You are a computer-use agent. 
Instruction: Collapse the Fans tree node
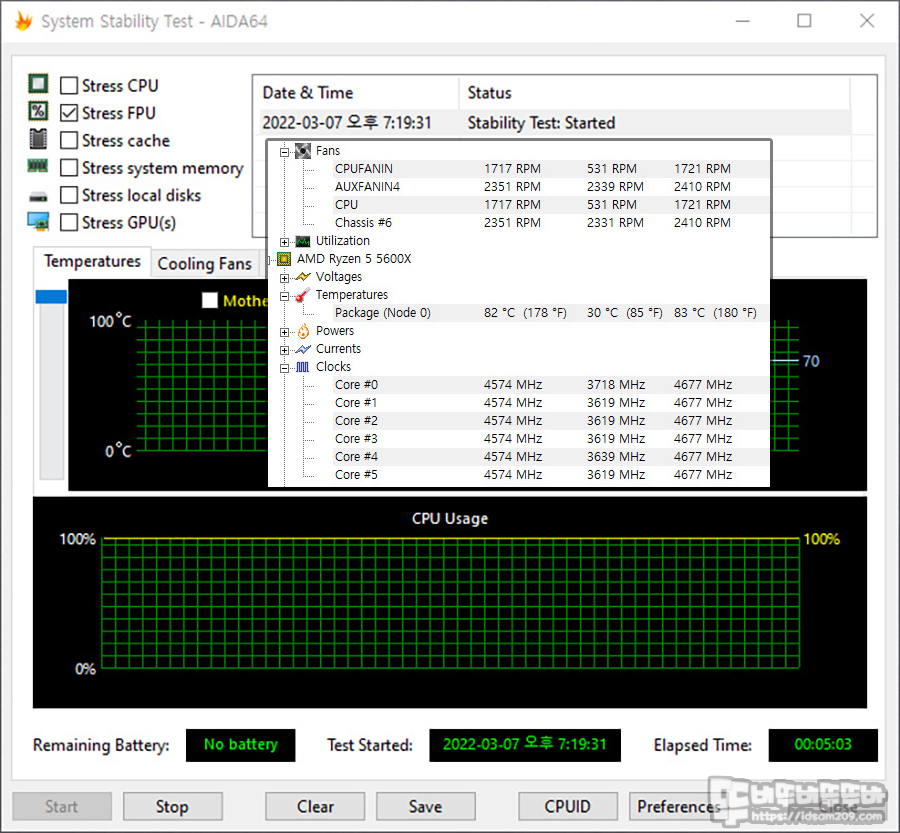point(284,153)
